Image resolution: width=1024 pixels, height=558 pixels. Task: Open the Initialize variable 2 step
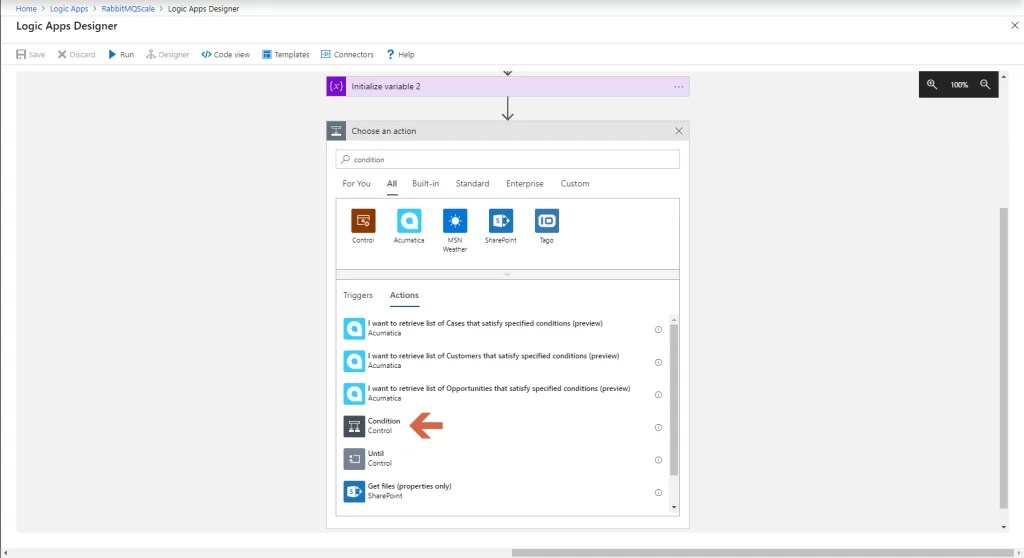click(507, 86)
